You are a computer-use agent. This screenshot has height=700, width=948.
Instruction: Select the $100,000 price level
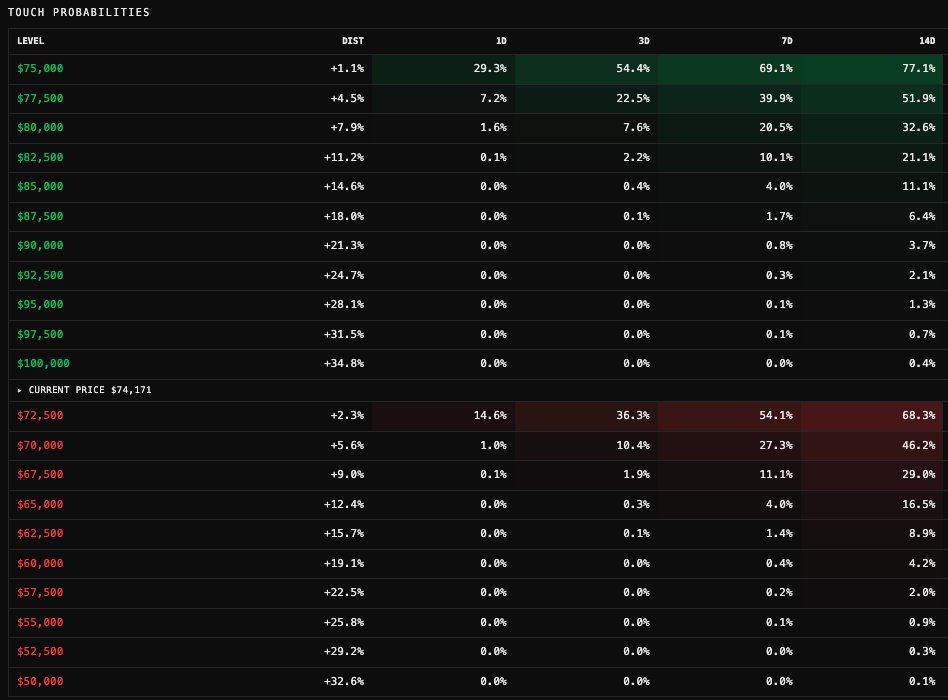(x=43, y=364)
